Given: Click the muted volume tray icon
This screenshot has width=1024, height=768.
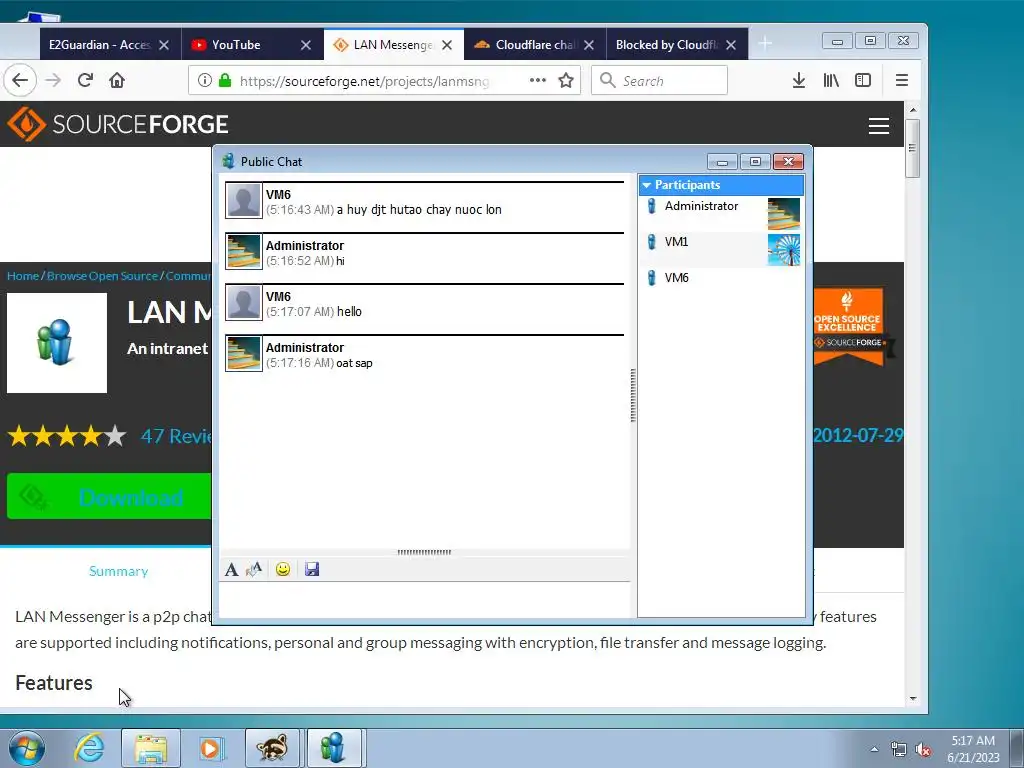Looking at the screenshot, I should [x=924, y=750].
